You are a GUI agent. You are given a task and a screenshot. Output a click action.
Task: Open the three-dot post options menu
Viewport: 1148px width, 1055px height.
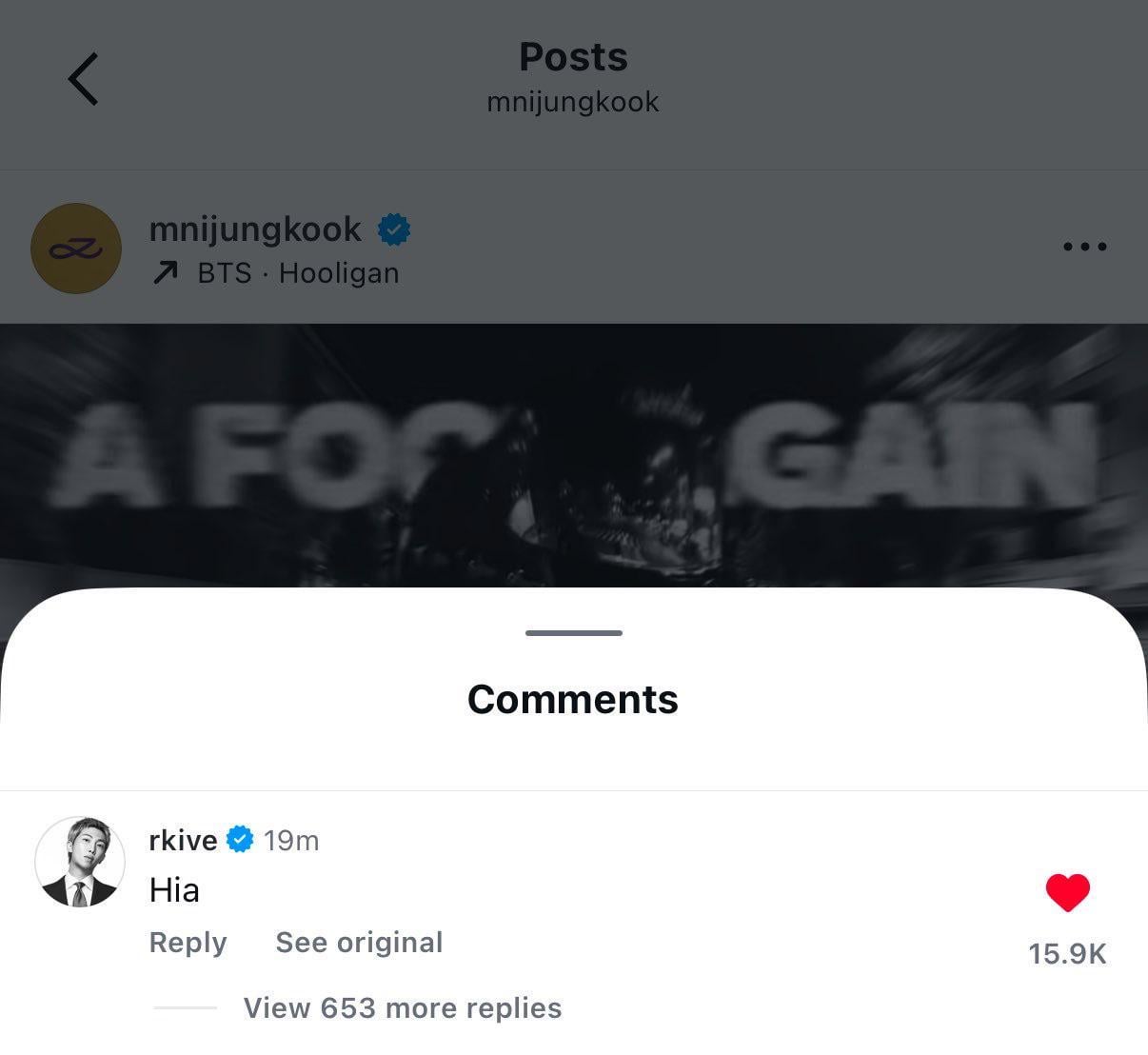coord(1084,247)
